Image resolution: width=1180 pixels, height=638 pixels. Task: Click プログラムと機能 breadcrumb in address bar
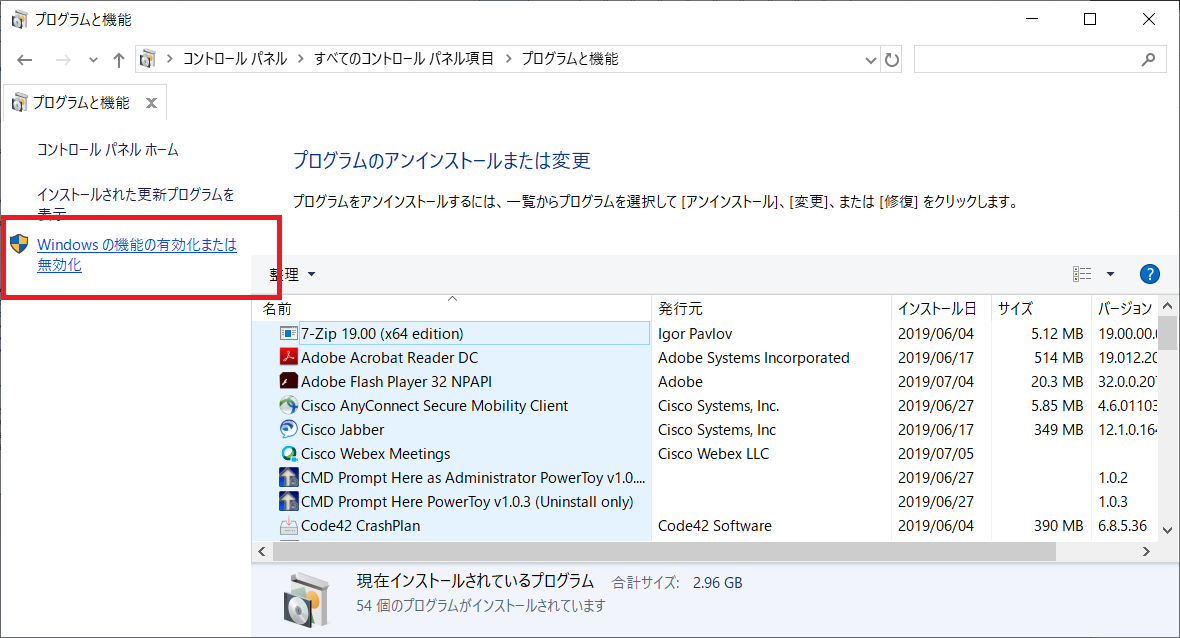tap(570, 59)
